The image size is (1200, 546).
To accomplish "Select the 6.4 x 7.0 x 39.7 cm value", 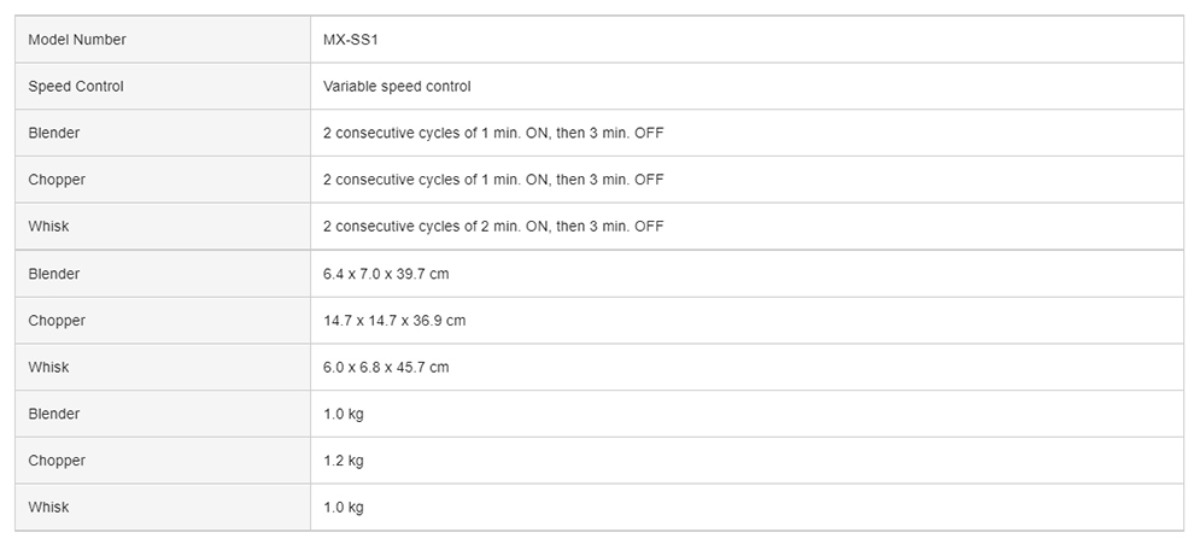I will [379, 274].
